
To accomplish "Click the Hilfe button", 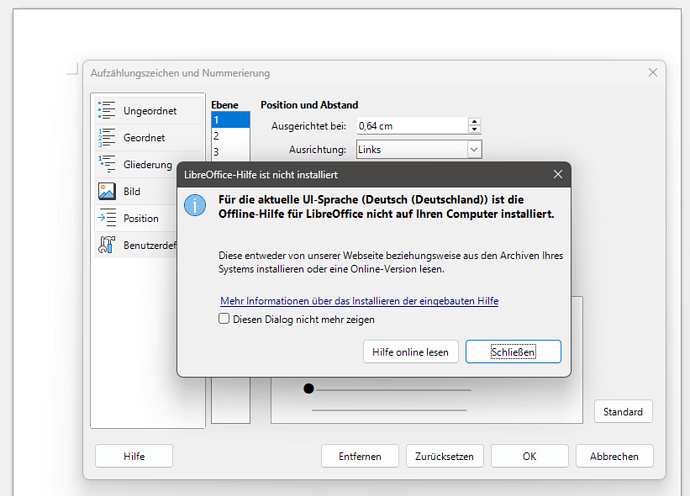I will click(134, 456).
